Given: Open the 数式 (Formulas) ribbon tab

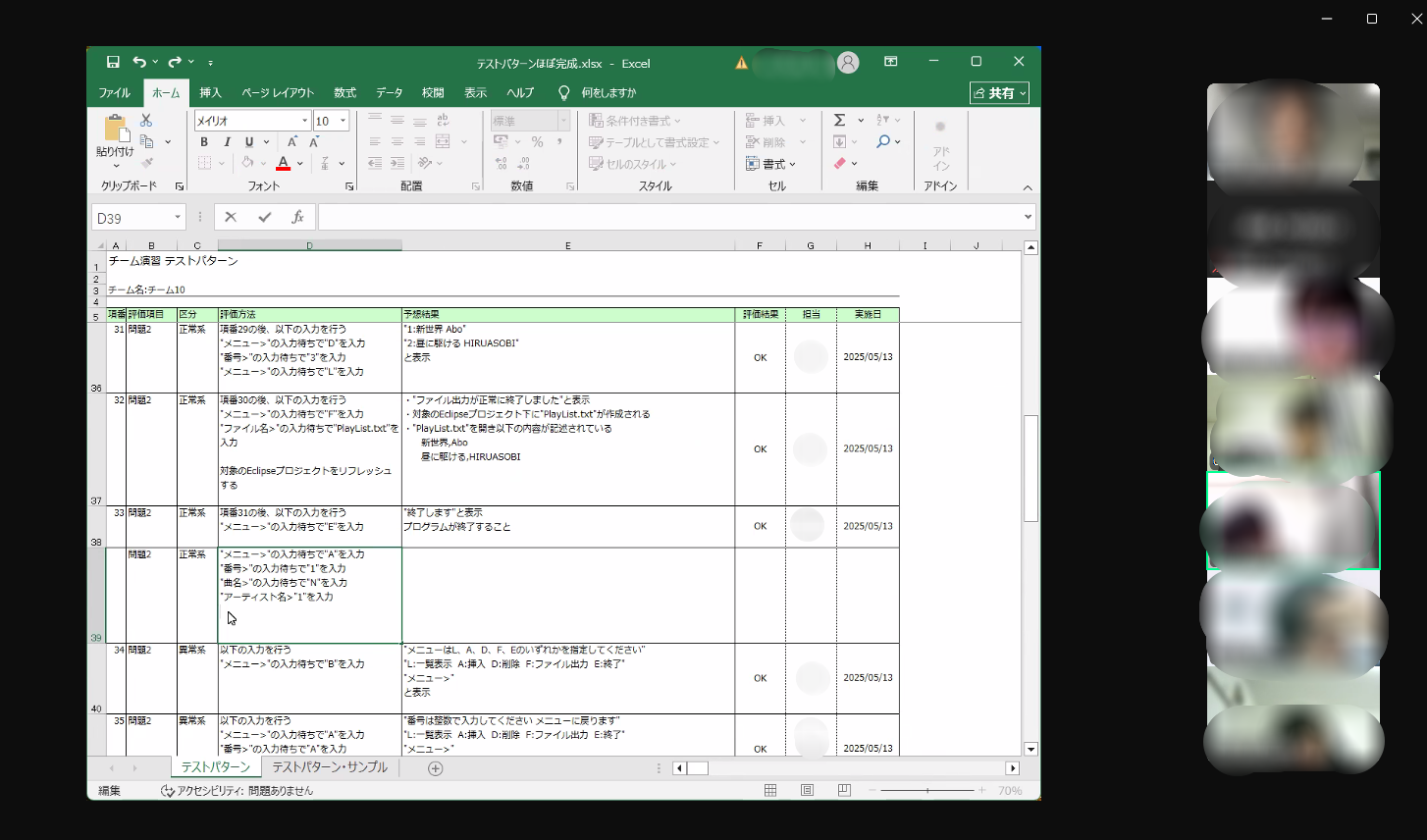Looking at the screenshot, I should coord(344,93).
